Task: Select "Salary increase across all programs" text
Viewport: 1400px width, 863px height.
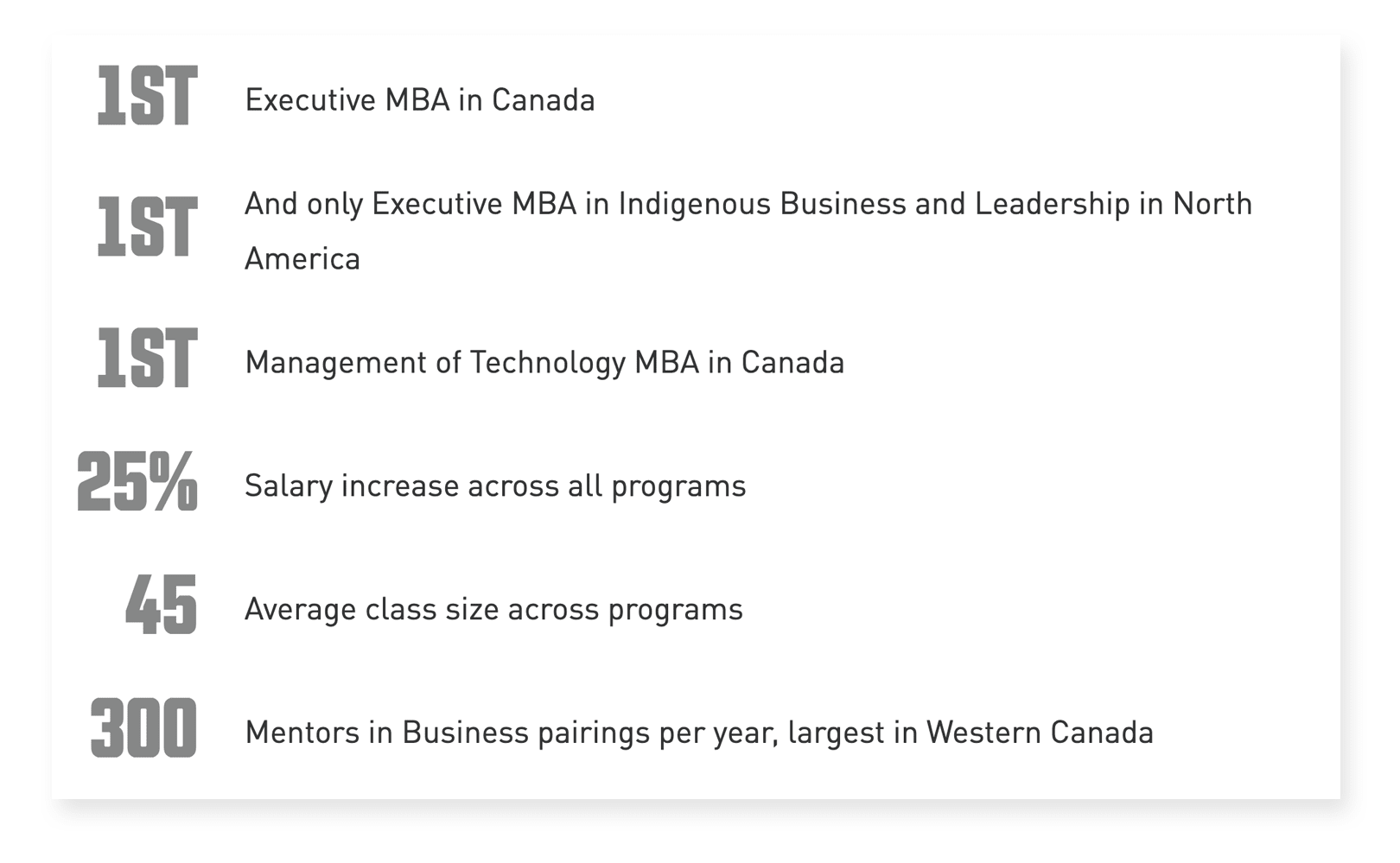Action: point(495,486)
